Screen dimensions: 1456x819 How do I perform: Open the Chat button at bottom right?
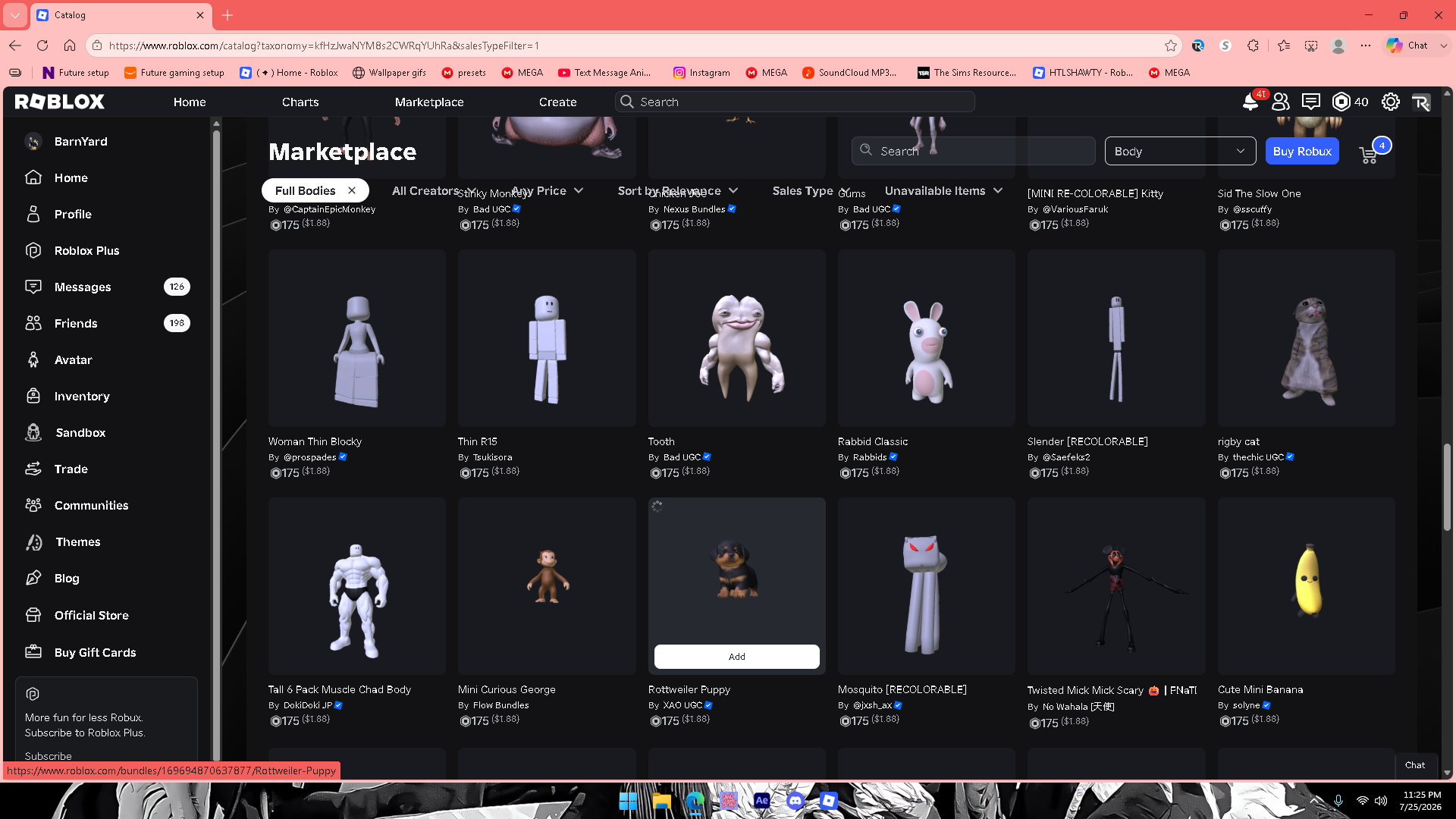1414,765
